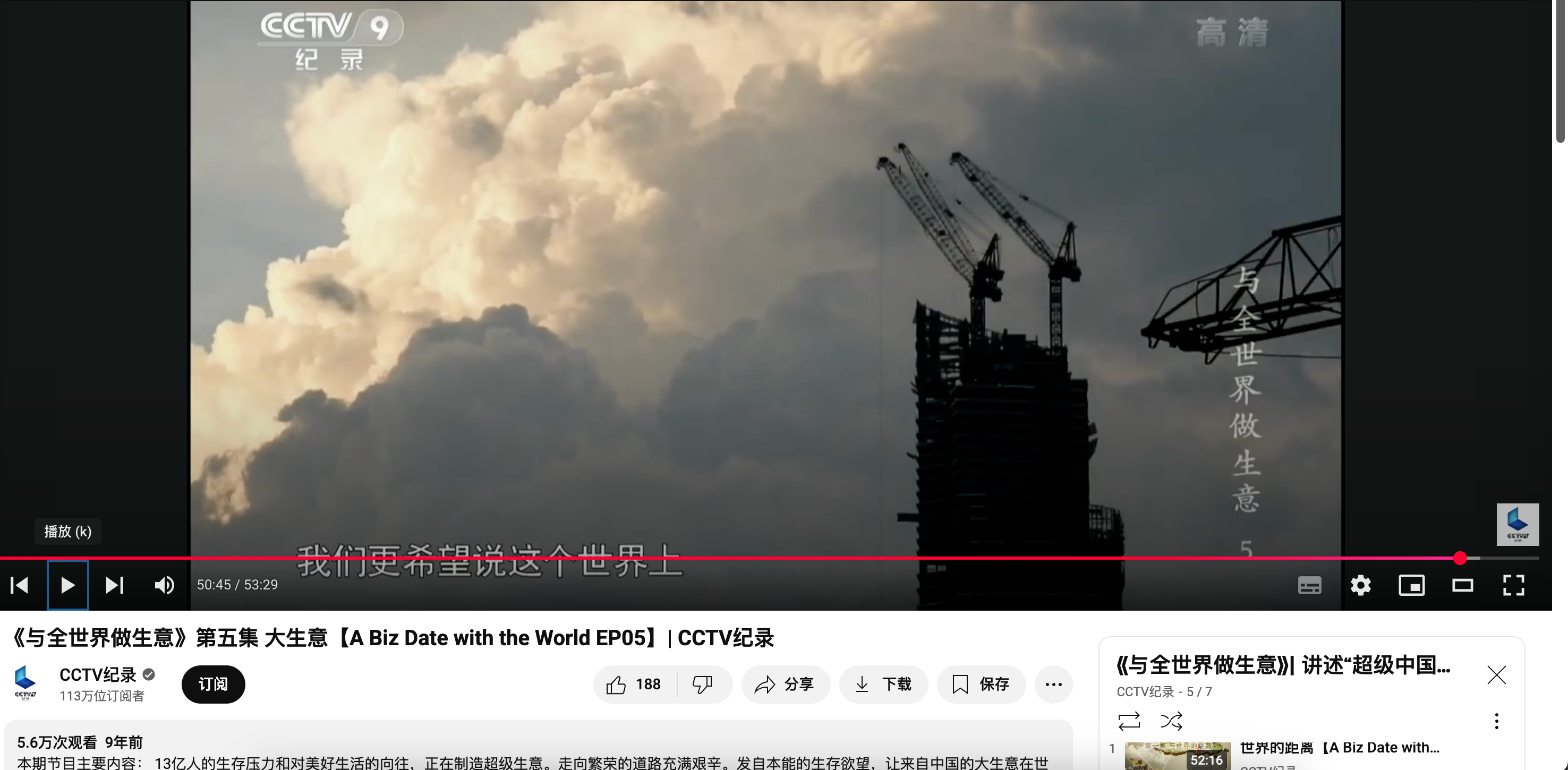The width and height of the screenshot is (1568, 770).
Task: Click the 5.6万次观看 9年前 view info
Action: tap(80, 742)
